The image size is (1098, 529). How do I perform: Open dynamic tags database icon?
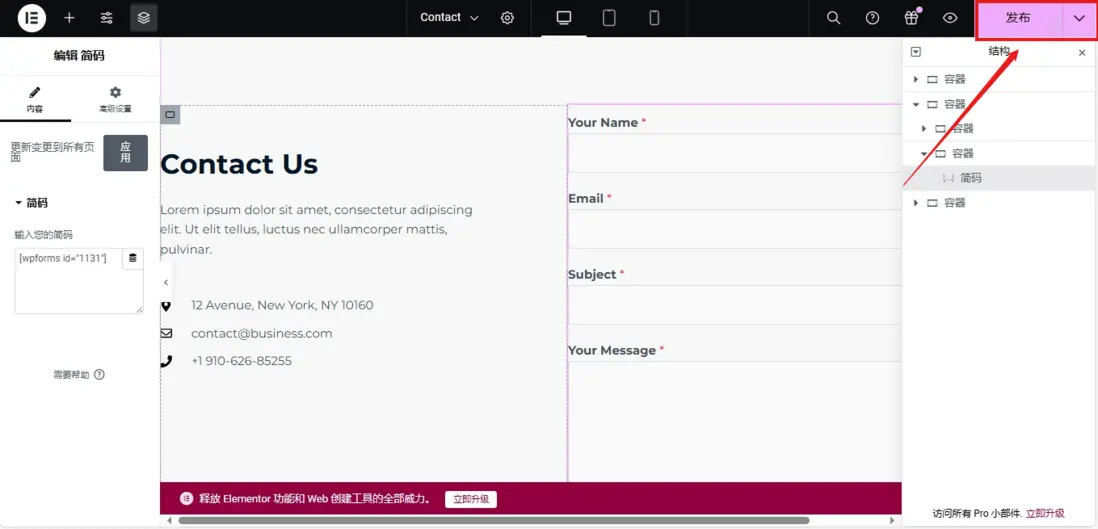[x=133, y=259]
